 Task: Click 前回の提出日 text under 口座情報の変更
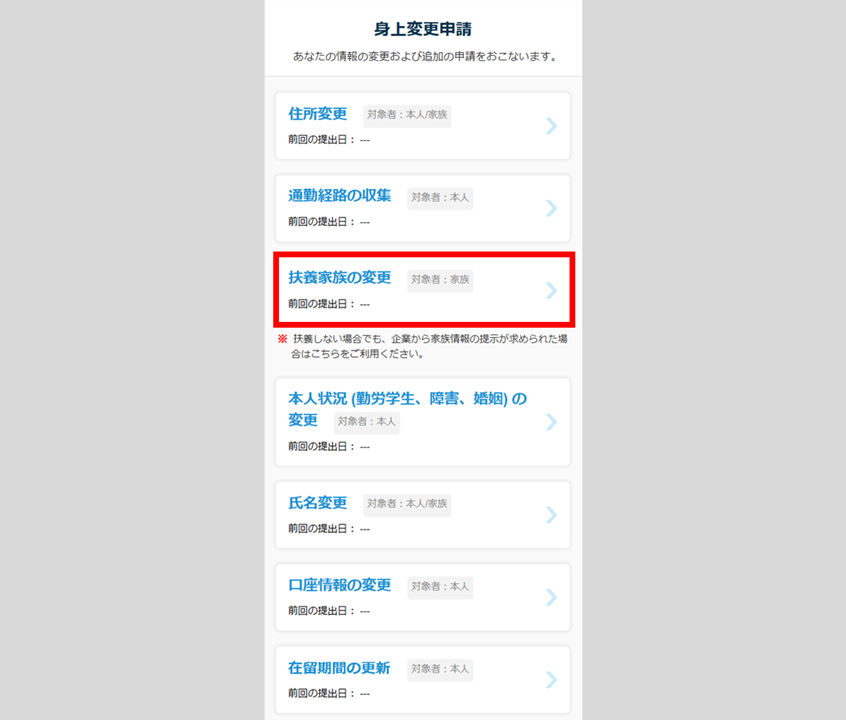329,611
